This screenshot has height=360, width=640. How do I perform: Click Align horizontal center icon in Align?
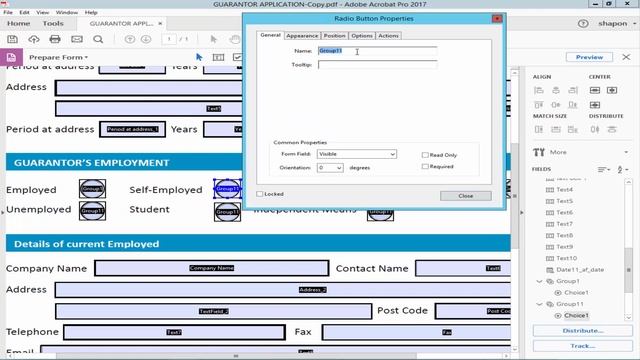(556, 90)
